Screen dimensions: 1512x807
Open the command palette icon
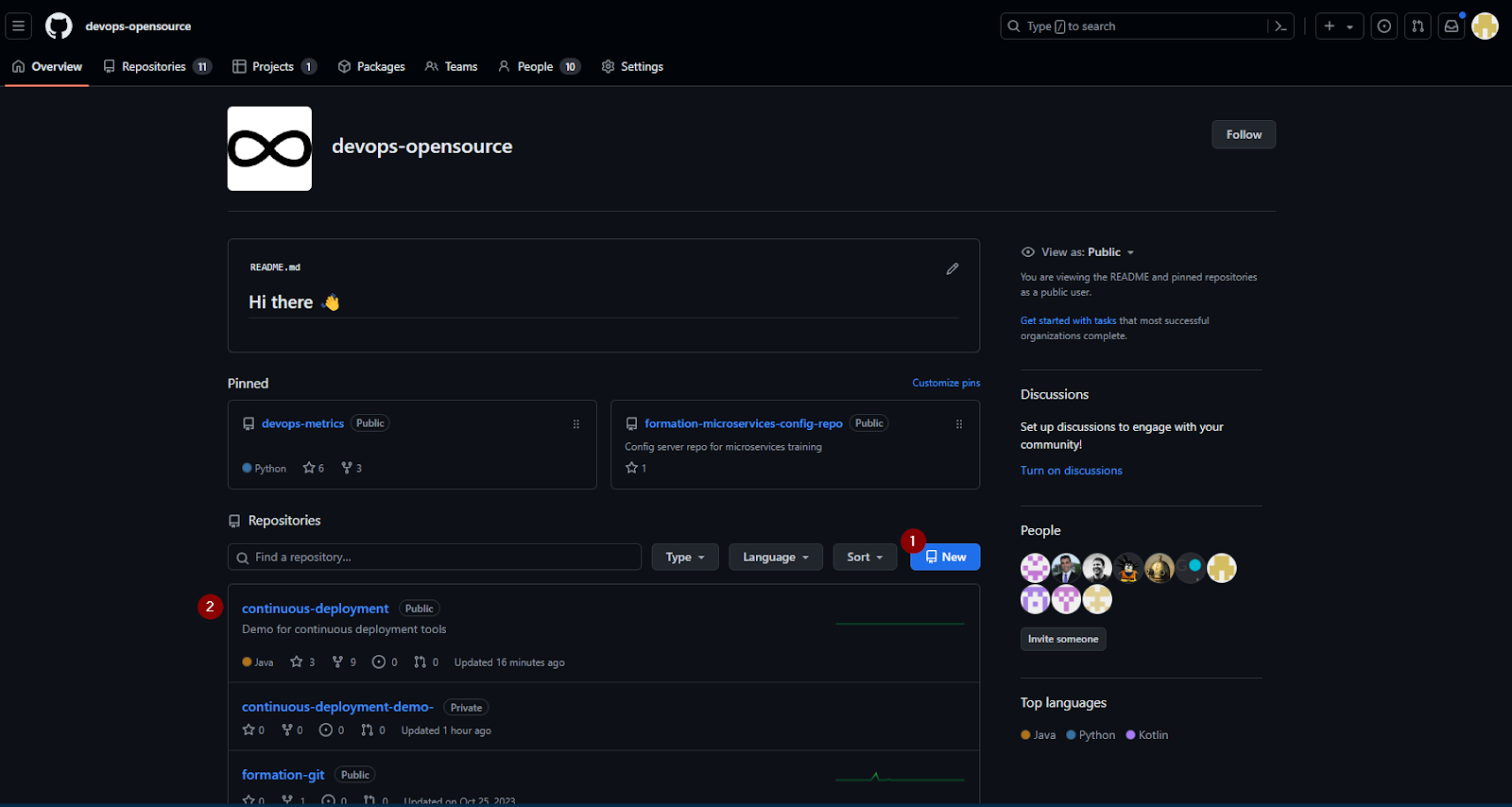[1280, 26]
